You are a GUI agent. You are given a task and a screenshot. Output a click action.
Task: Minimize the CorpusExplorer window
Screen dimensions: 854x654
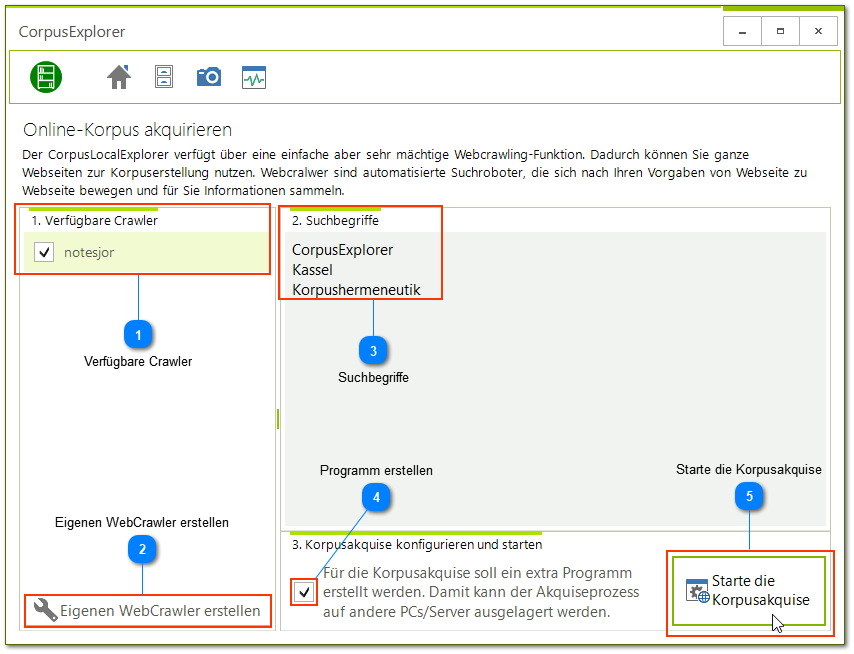click(742, 32)
